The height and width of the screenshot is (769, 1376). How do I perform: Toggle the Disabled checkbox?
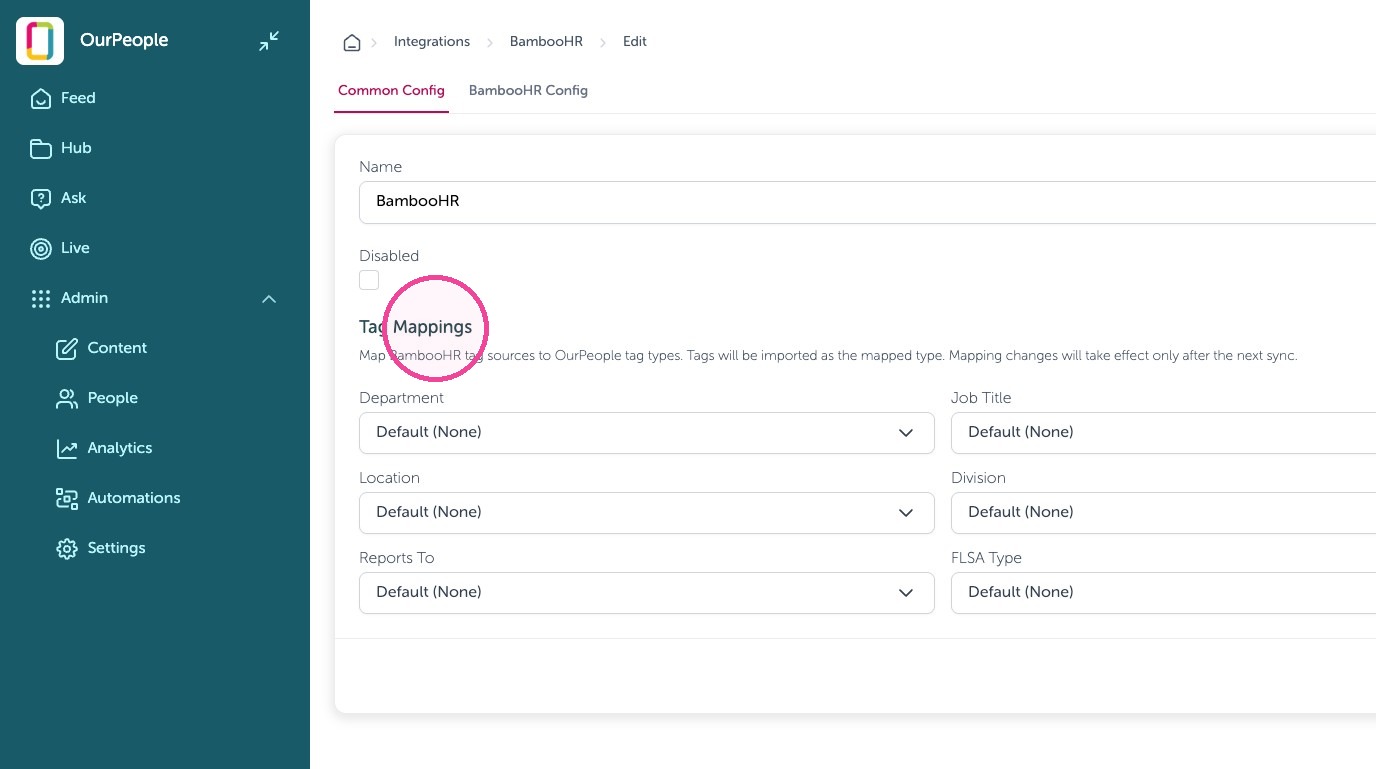[x=369, y=280]
